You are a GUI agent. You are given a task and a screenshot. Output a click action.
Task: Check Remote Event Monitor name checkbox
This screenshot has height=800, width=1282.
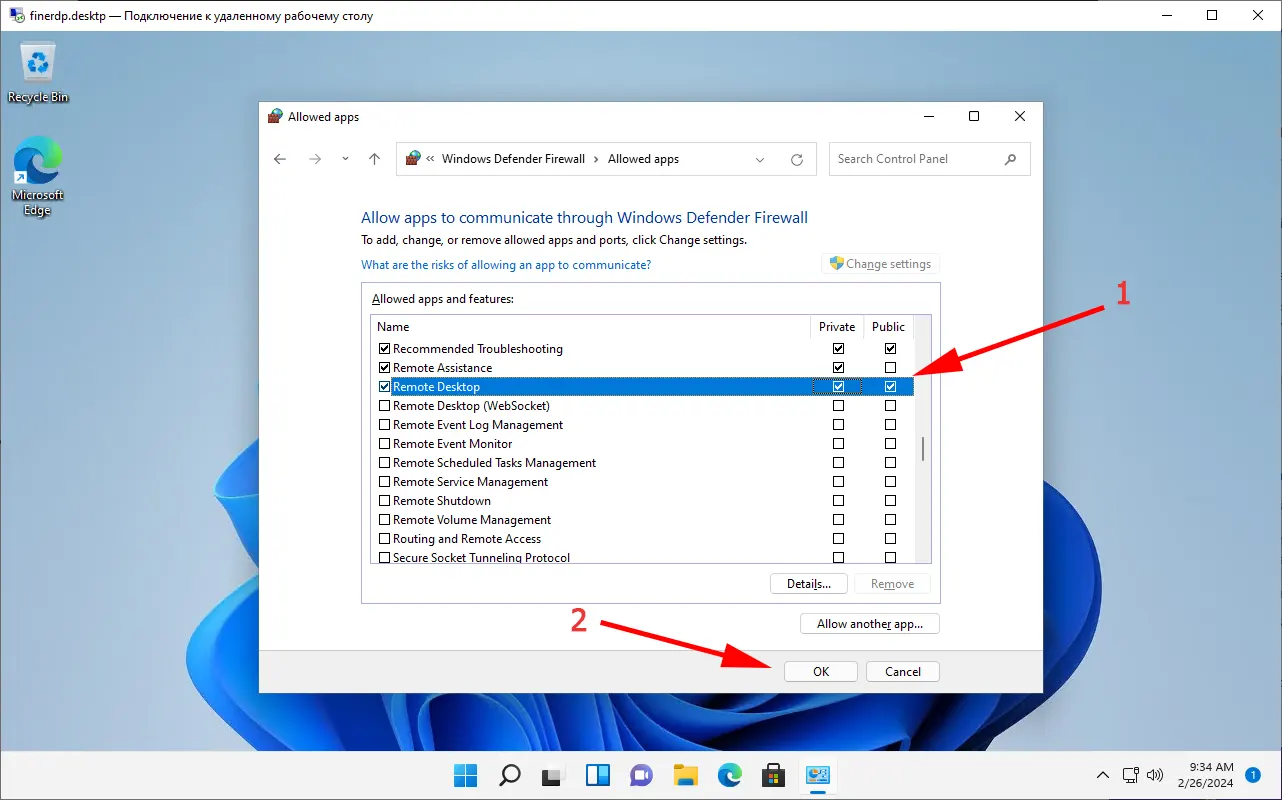[x=384, y=444]
